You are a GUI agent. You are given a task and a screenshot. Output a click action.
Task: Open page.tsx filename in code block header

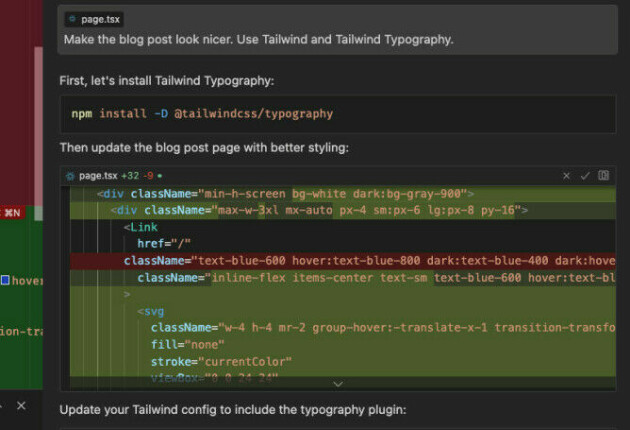tap(98, 176)
